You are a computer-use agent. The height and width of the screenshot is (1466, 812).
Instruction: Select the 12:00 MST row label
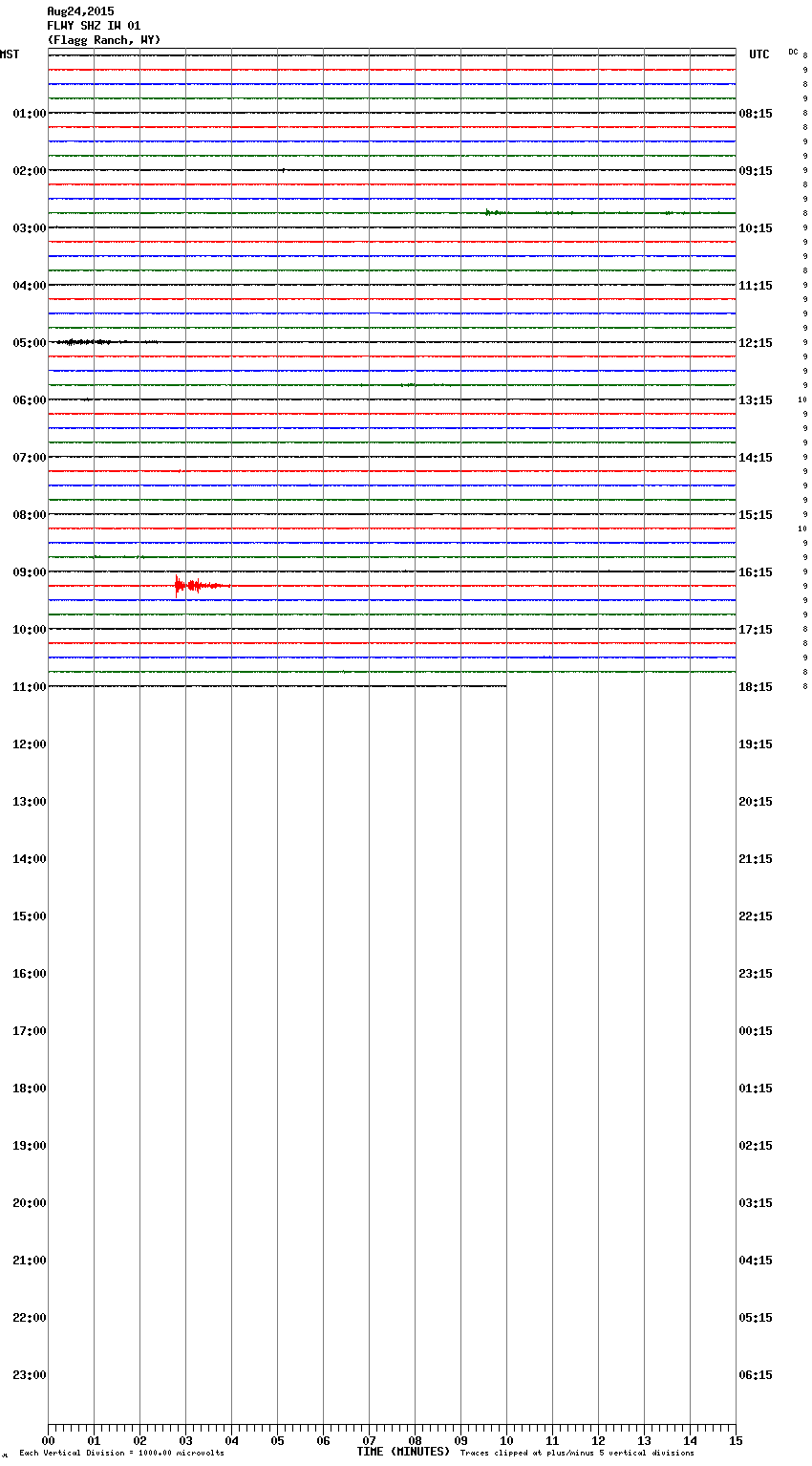(29, 744)
